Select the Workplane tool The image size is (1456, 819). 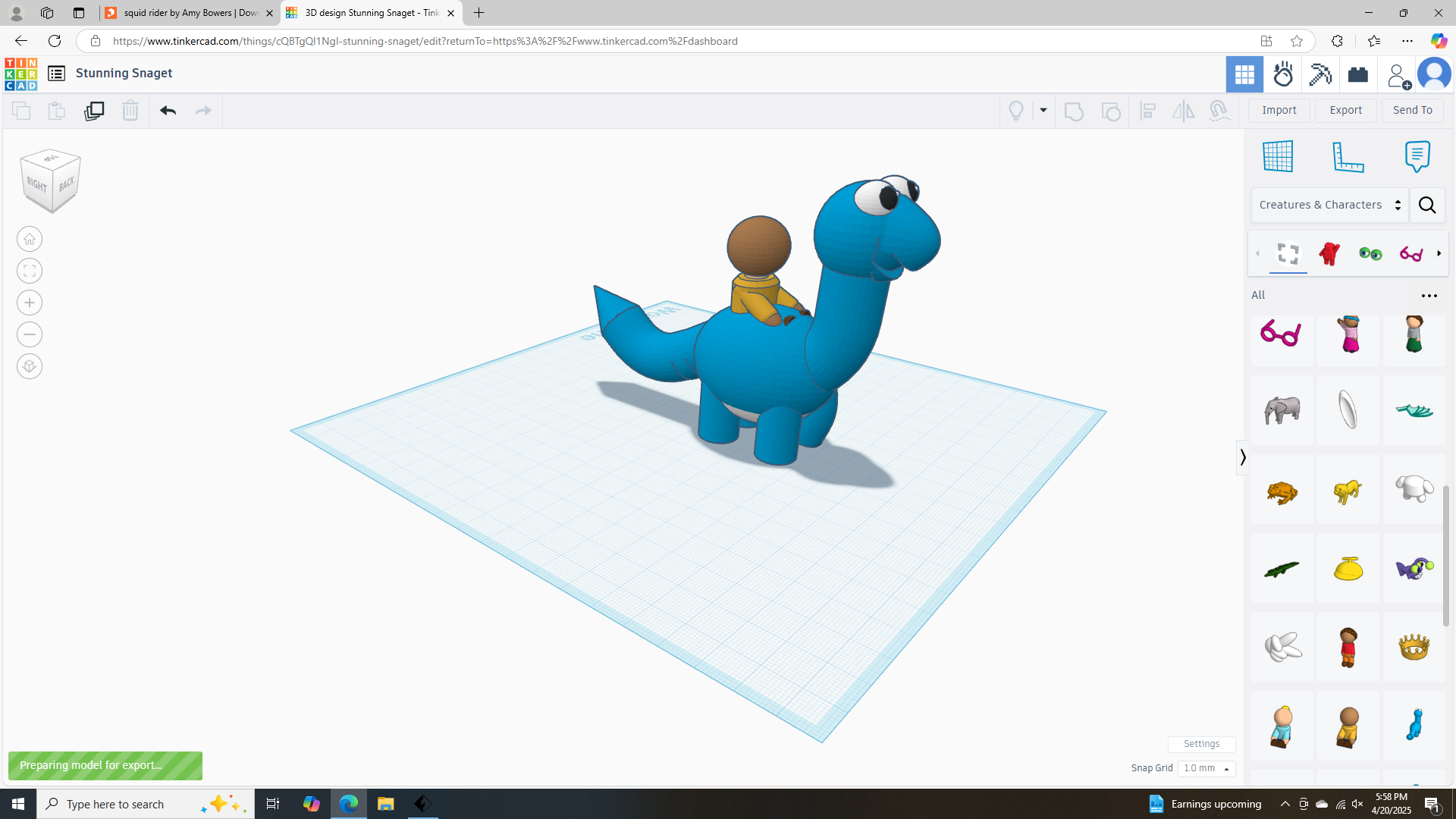(x=1278, y=156)
